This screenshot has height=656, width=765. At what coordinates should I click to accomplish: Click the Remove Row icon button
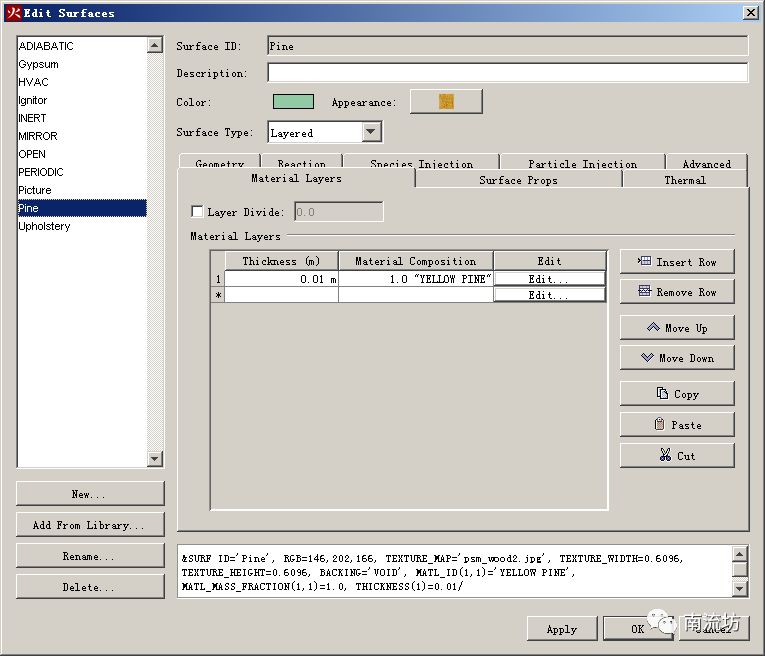tap(677, 292)
